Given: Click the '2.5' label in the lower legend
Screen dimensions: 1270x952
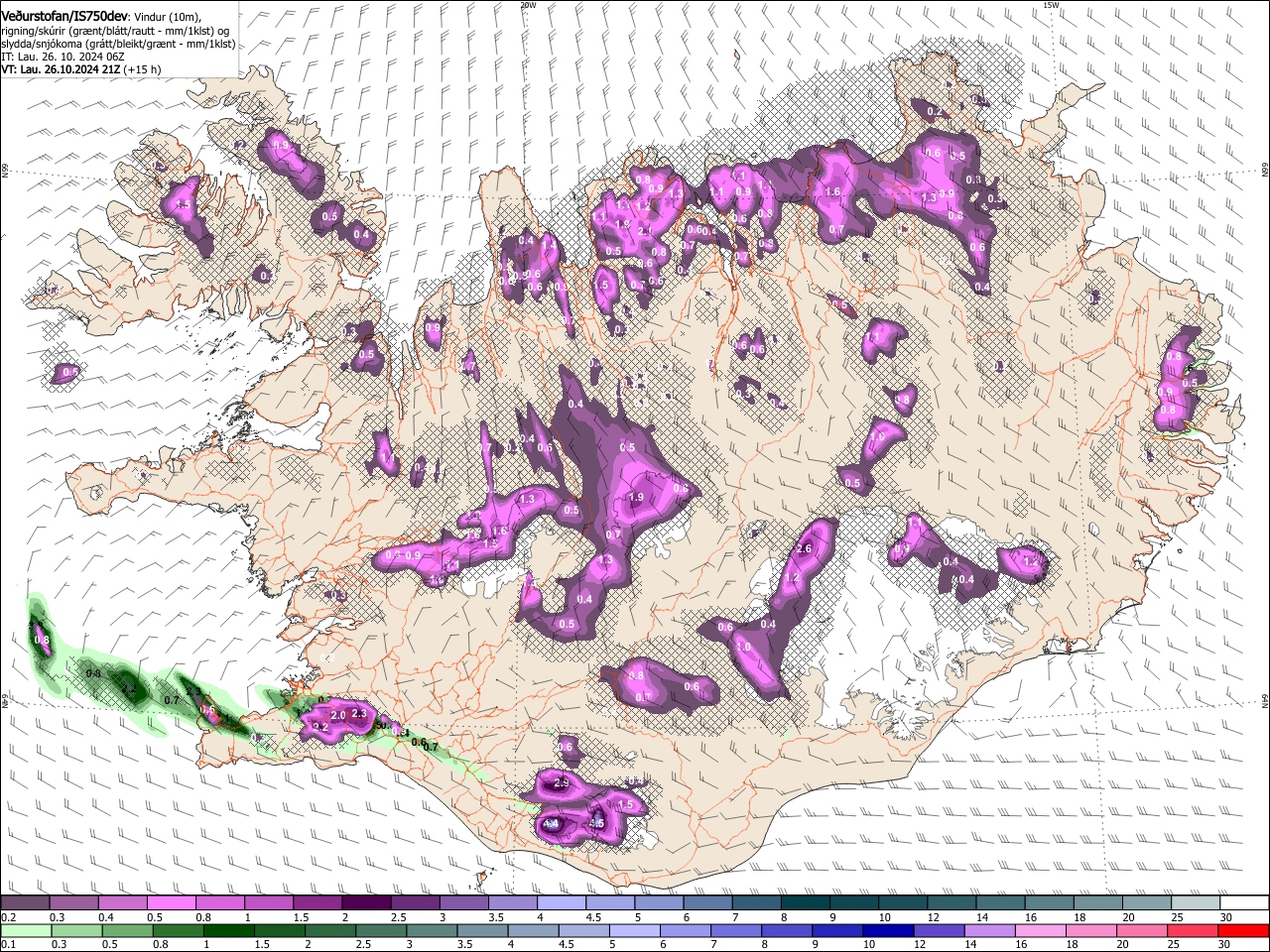Looking at the screenshot, I should pyautogui.click(x=363, y=944).
